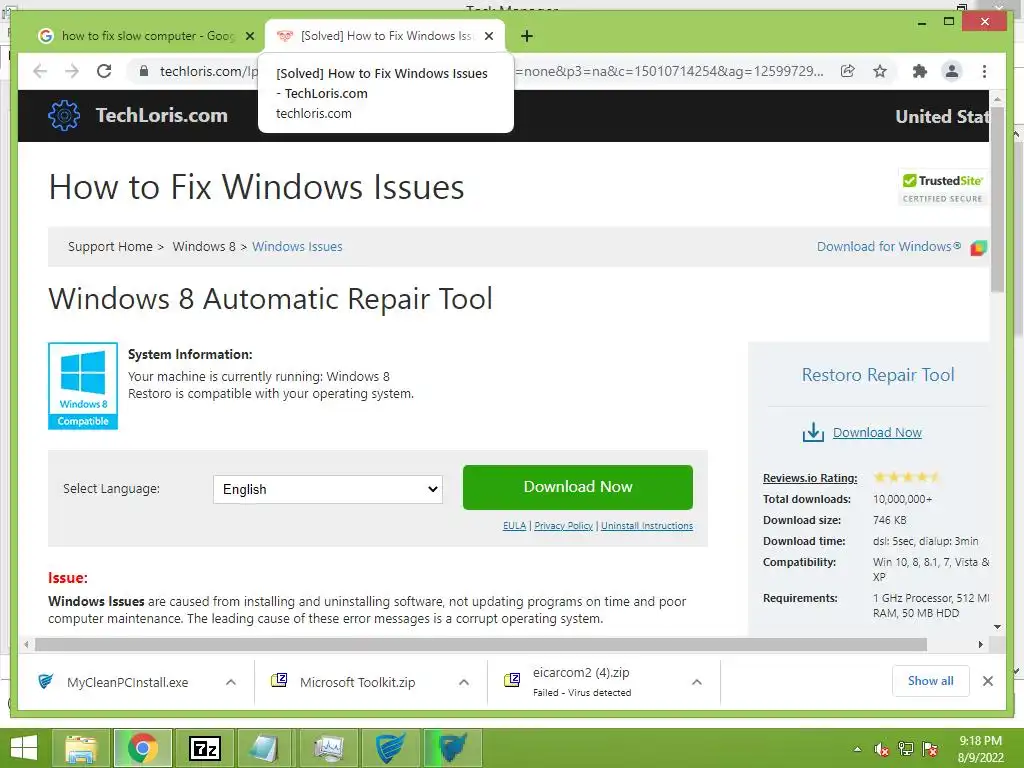Open the Windows 8 breadcrumb link
This screenshot has width=1024, height=768.
point(204,246)
